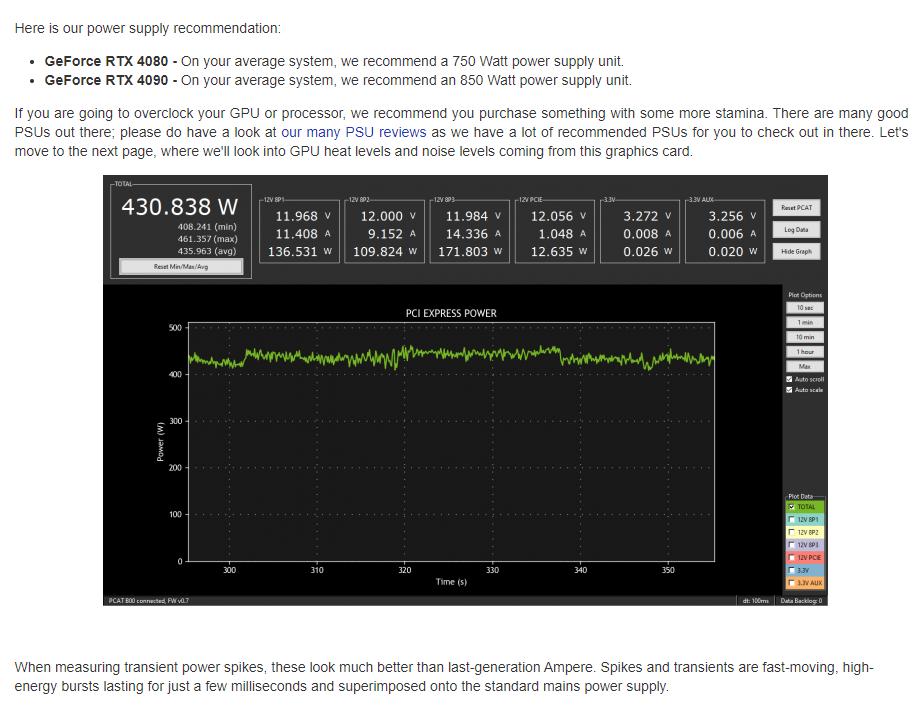Enable the 12V 8P1 plot data checkbox

point(791,519)
